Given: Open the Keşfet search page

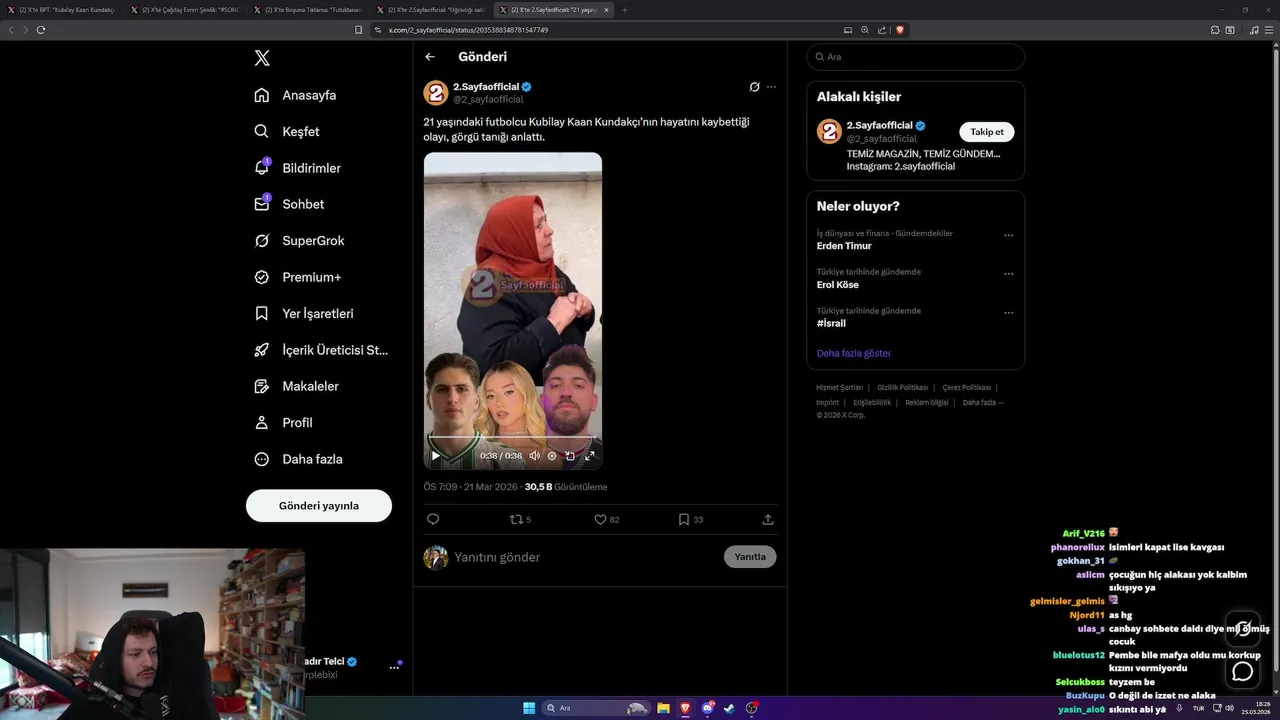Looking at the screenshot, I should point(287,131).
